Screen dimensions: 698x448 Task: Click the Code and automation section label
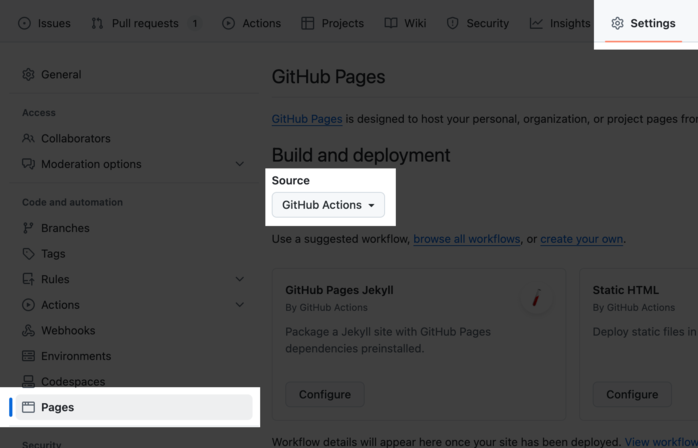coord(73,202)
